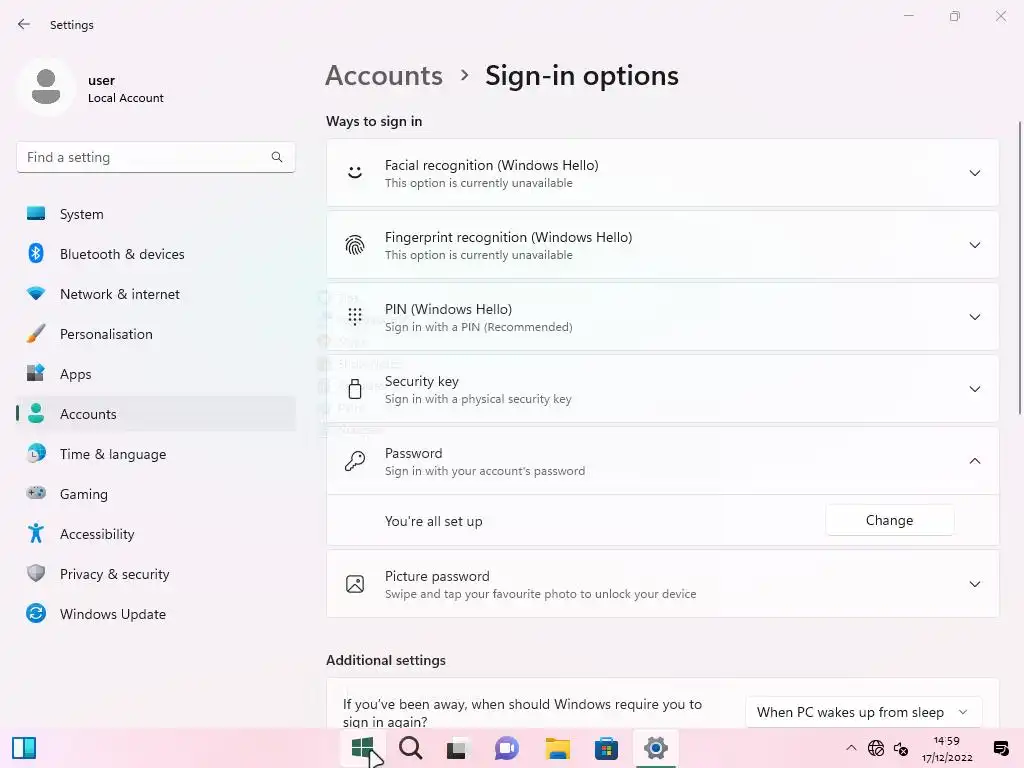Expand Fingerprint recognition chevron

tap(974, 245)
